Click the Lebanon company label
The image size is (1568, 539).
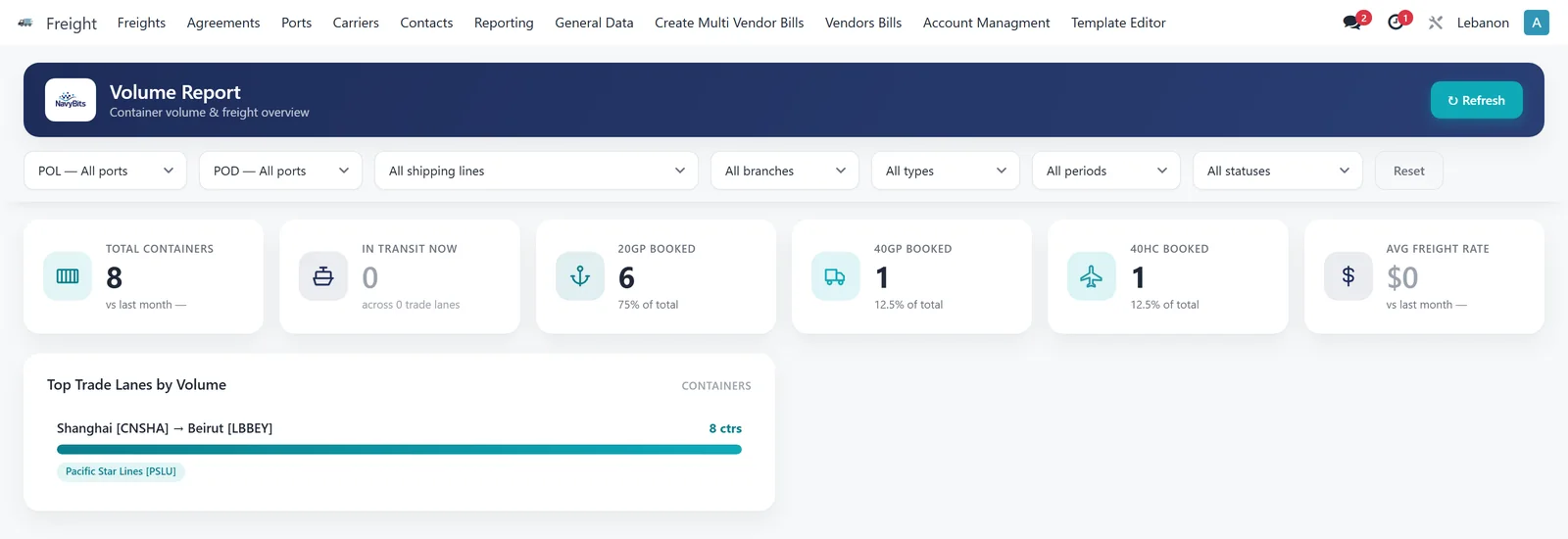coord(1483,23)
